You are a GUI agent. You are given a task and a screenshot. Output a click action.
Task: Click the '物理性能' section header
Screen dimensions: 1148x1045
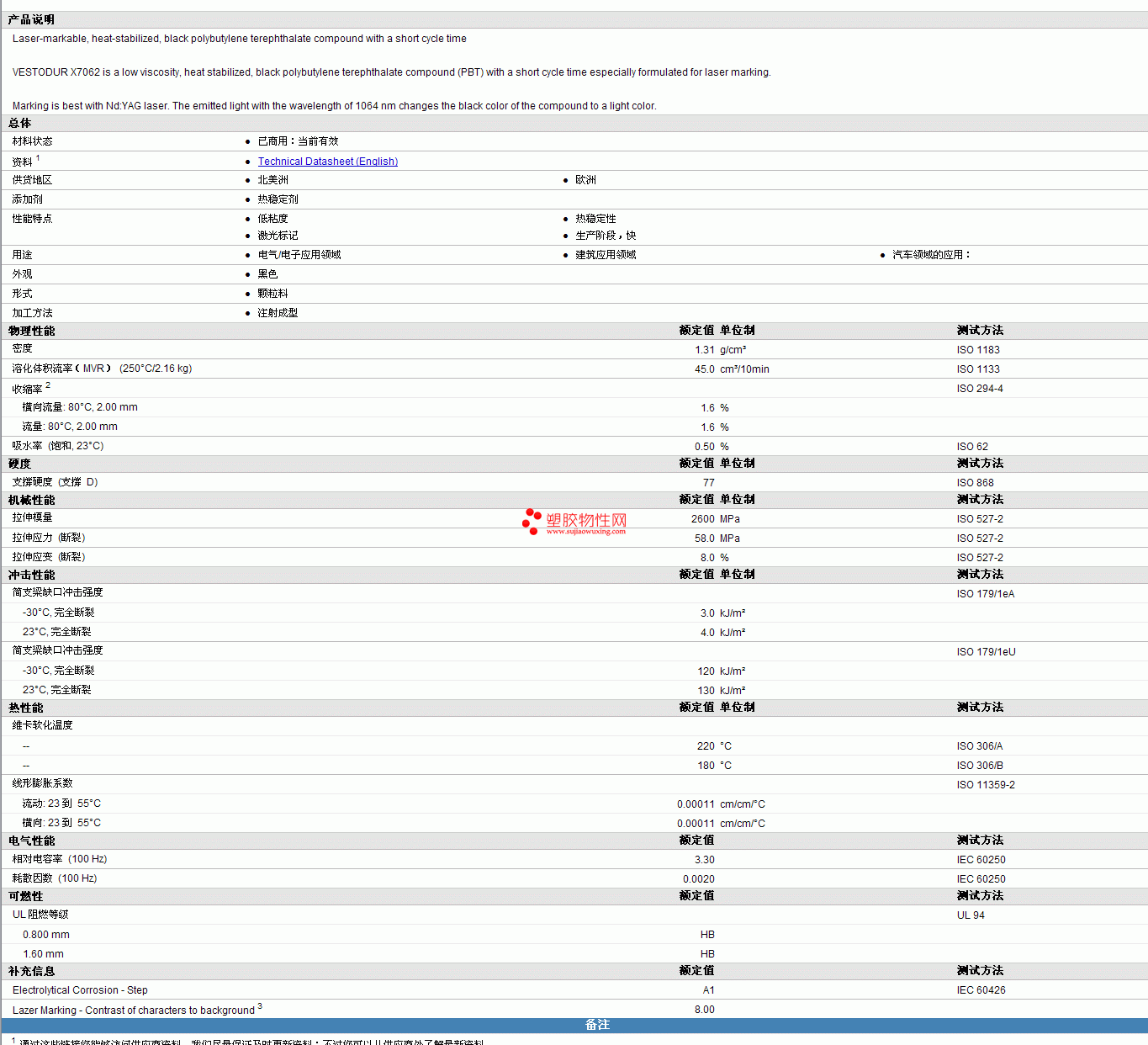pyautogui.click(x=31, y=331)
